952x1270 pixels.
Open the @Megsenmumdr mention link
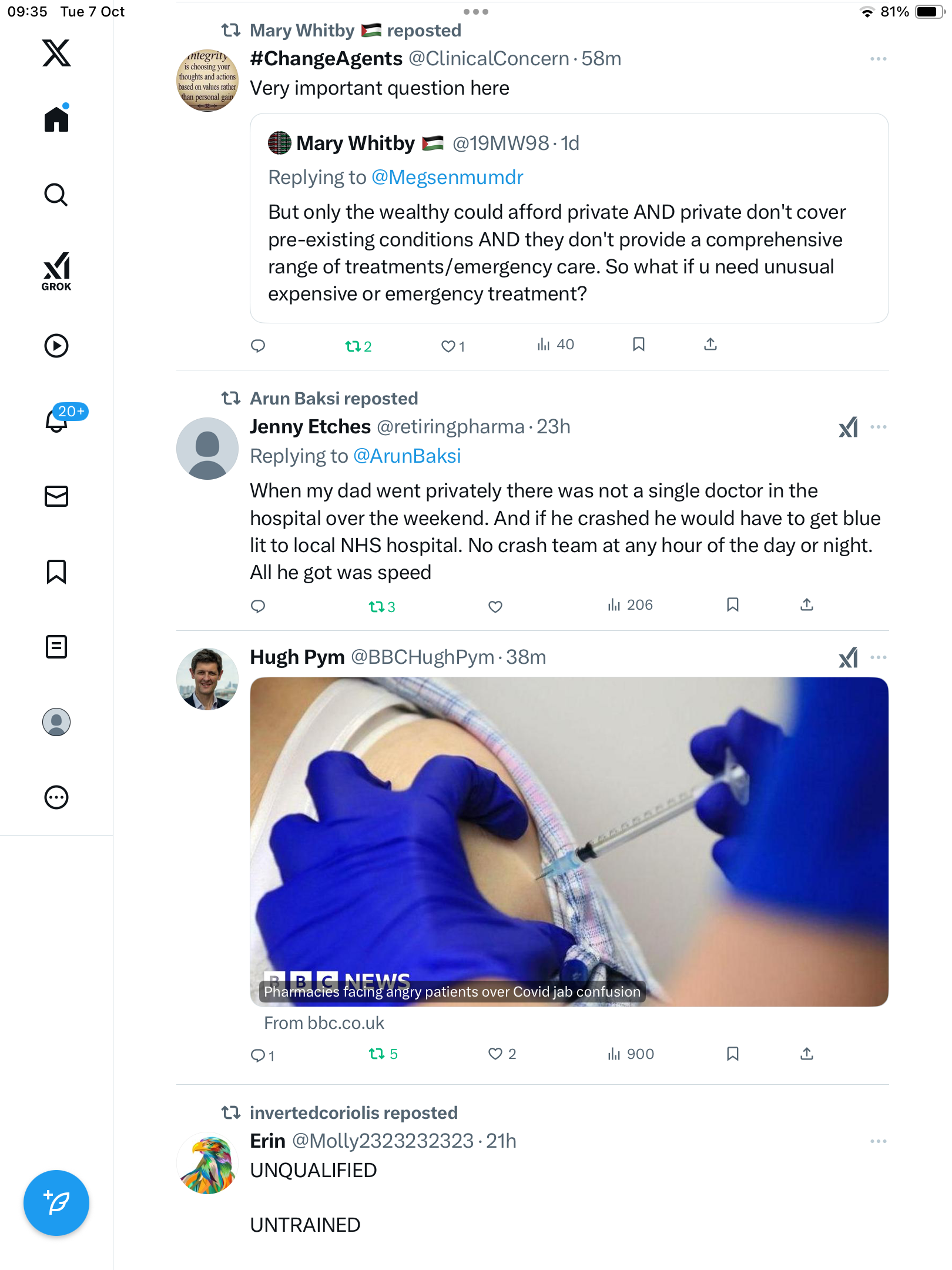click(x=447, y=177)
